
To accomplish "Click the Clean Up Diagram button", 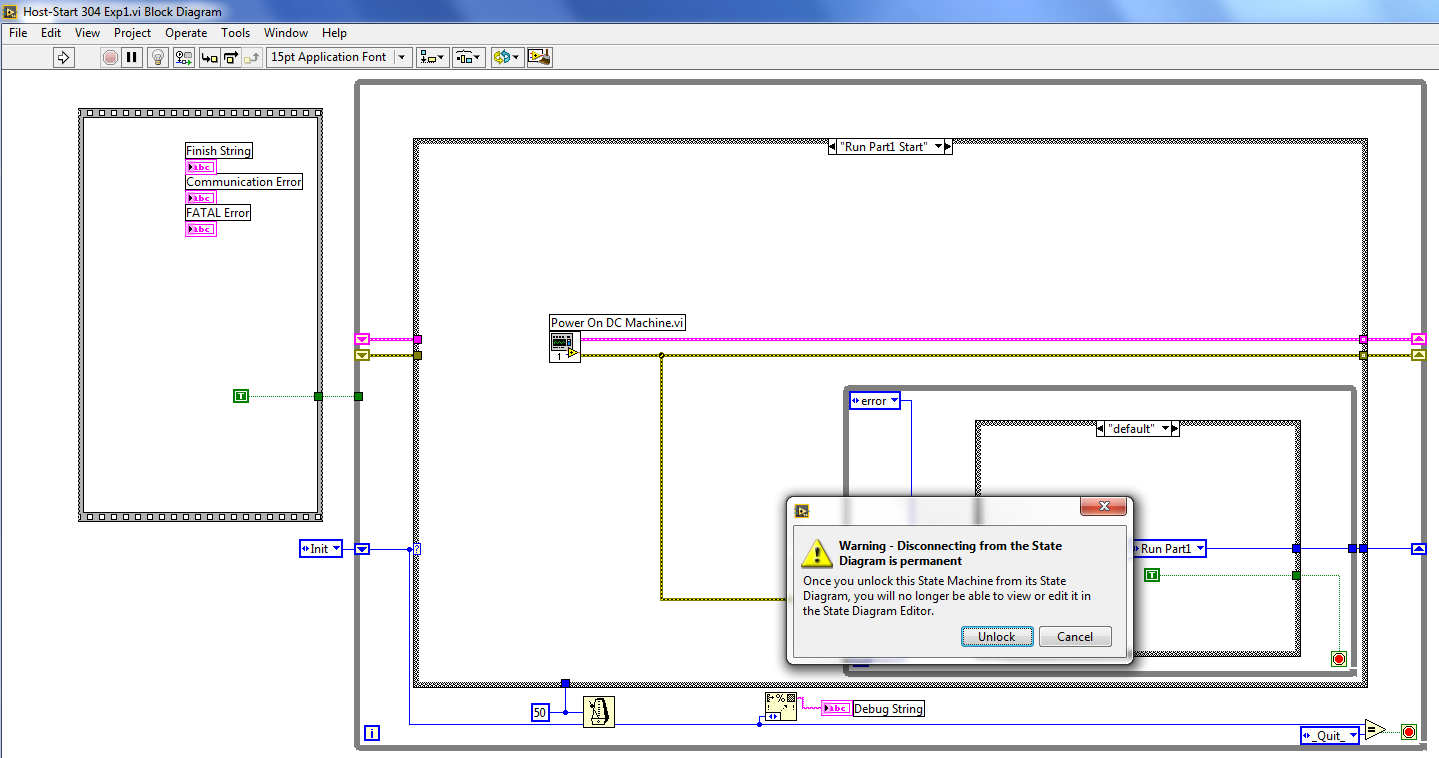I will pos(539,57).
